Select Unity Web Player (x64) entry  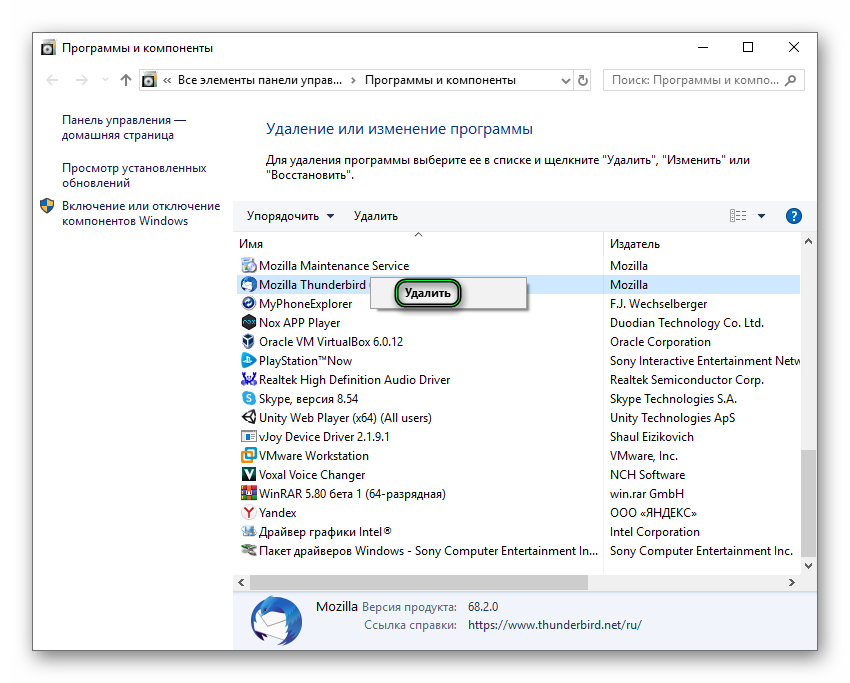(345, 418)
